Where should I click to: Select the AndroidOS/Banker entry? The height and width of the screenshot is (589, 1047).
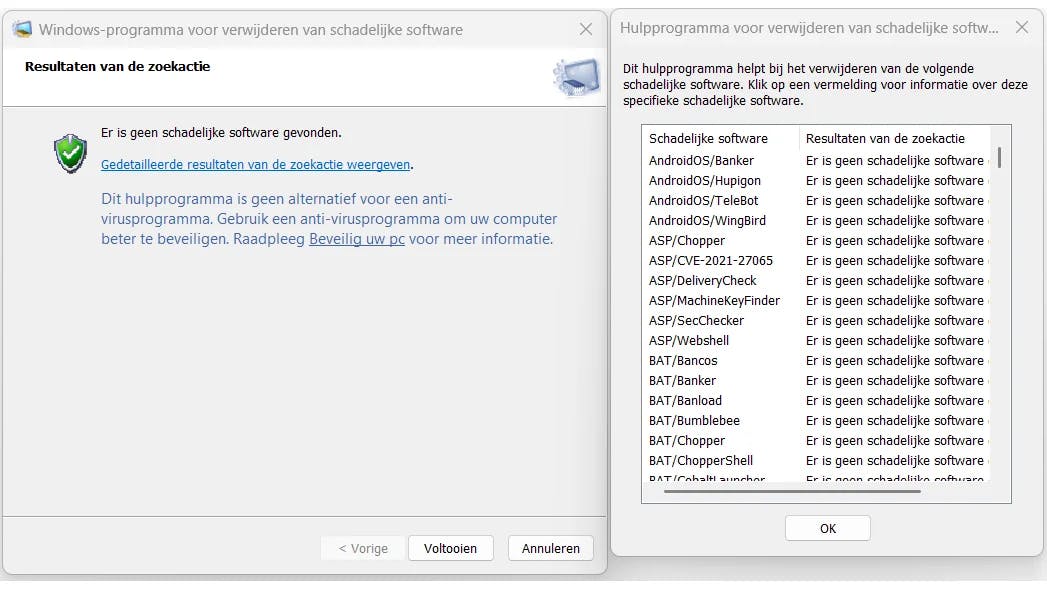(701, 160)
